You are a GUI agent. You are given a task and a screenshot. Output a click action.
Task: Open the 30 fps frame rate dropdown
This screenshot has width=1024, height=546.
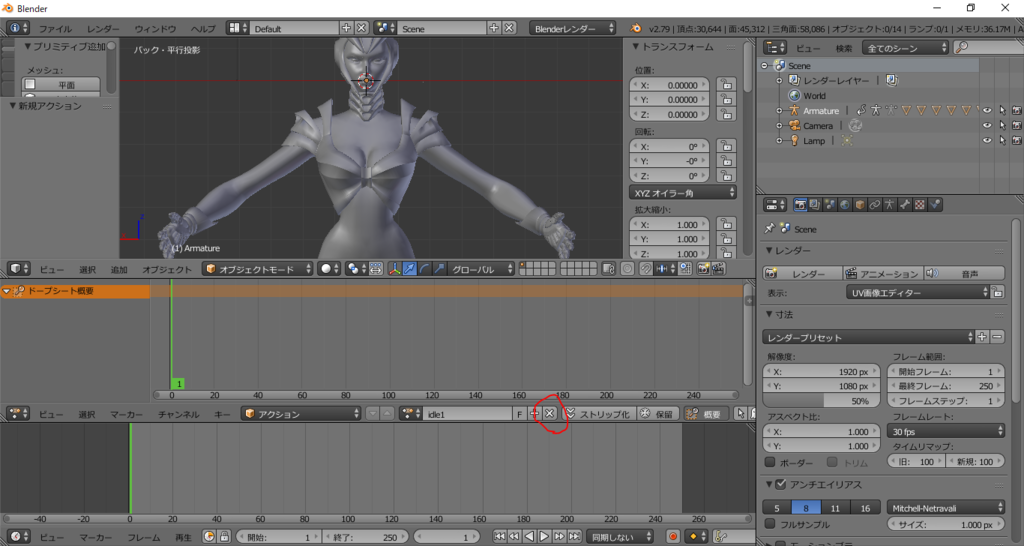point(946,431)
